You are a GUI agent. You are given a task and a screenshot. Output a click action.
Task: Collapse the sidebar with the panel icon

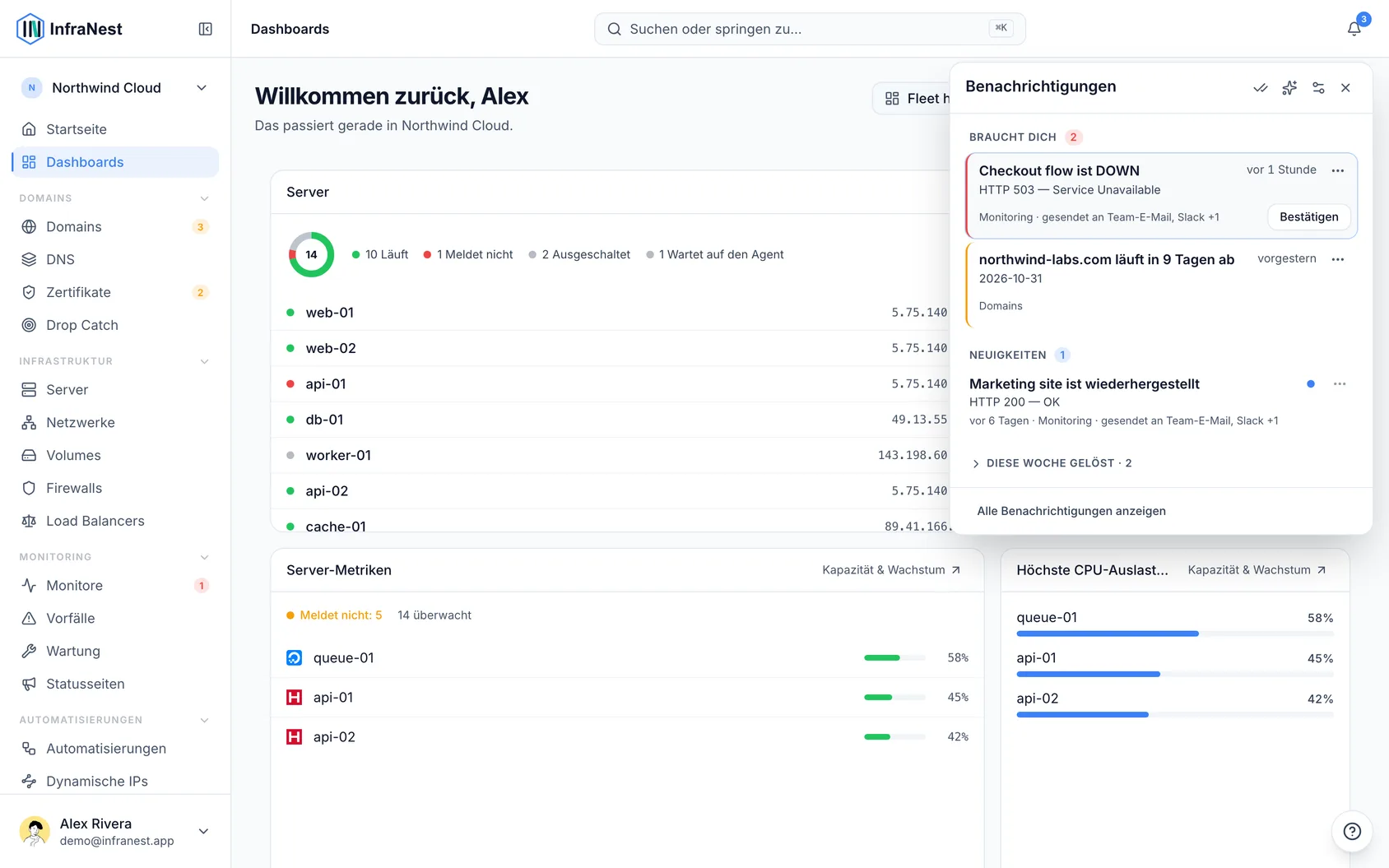(206, 29)
